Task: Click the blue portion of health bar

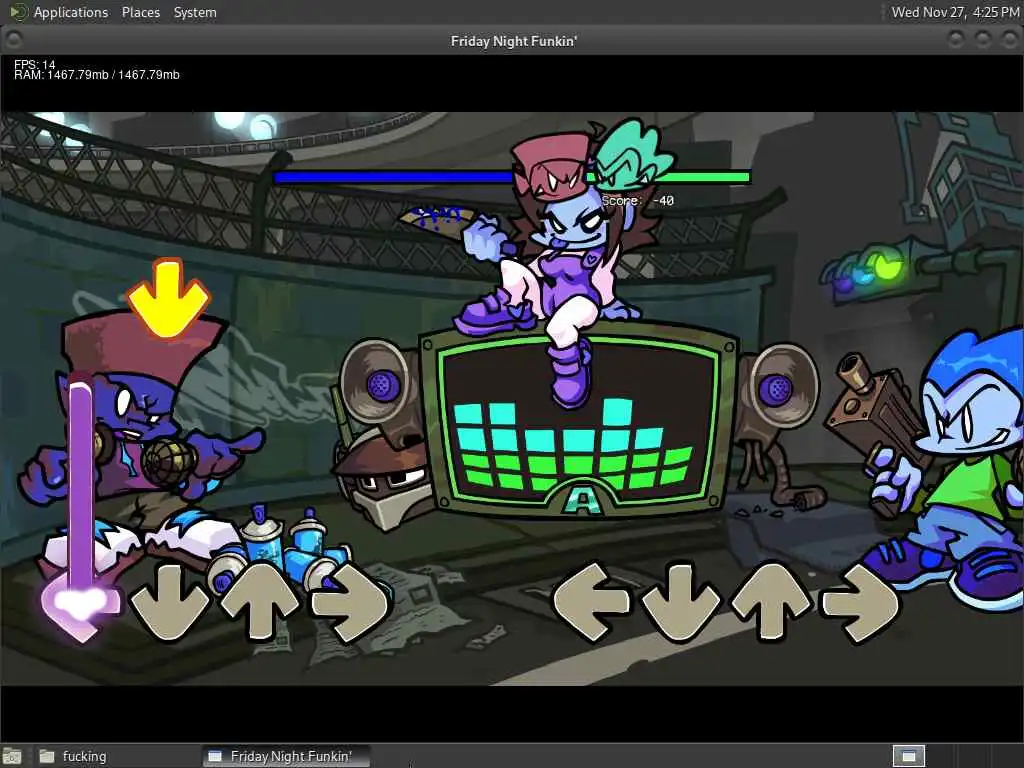Action: coord(394,177)
